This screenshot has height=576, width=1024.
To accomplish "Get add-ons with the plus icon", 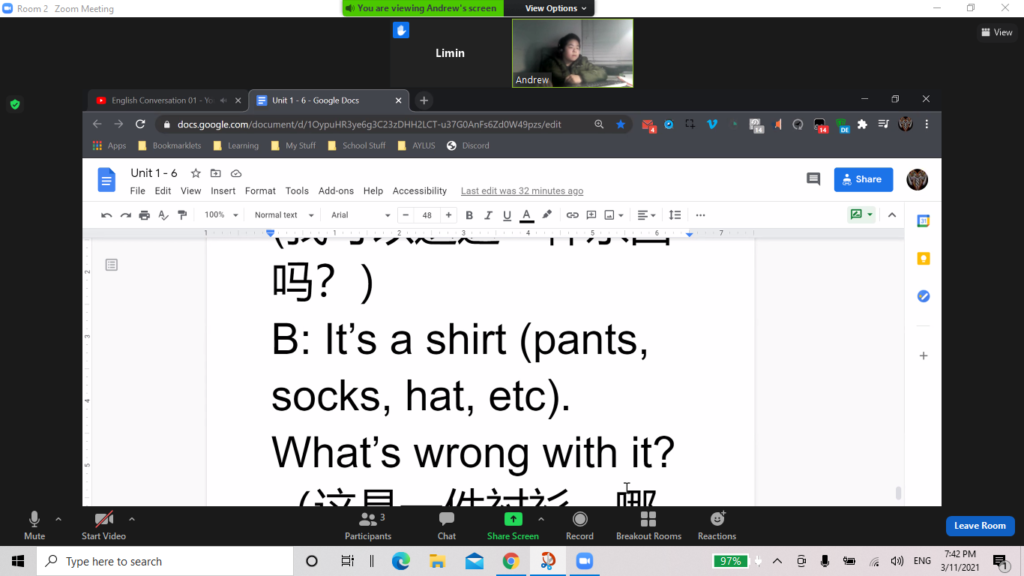I will coord(923,356).
